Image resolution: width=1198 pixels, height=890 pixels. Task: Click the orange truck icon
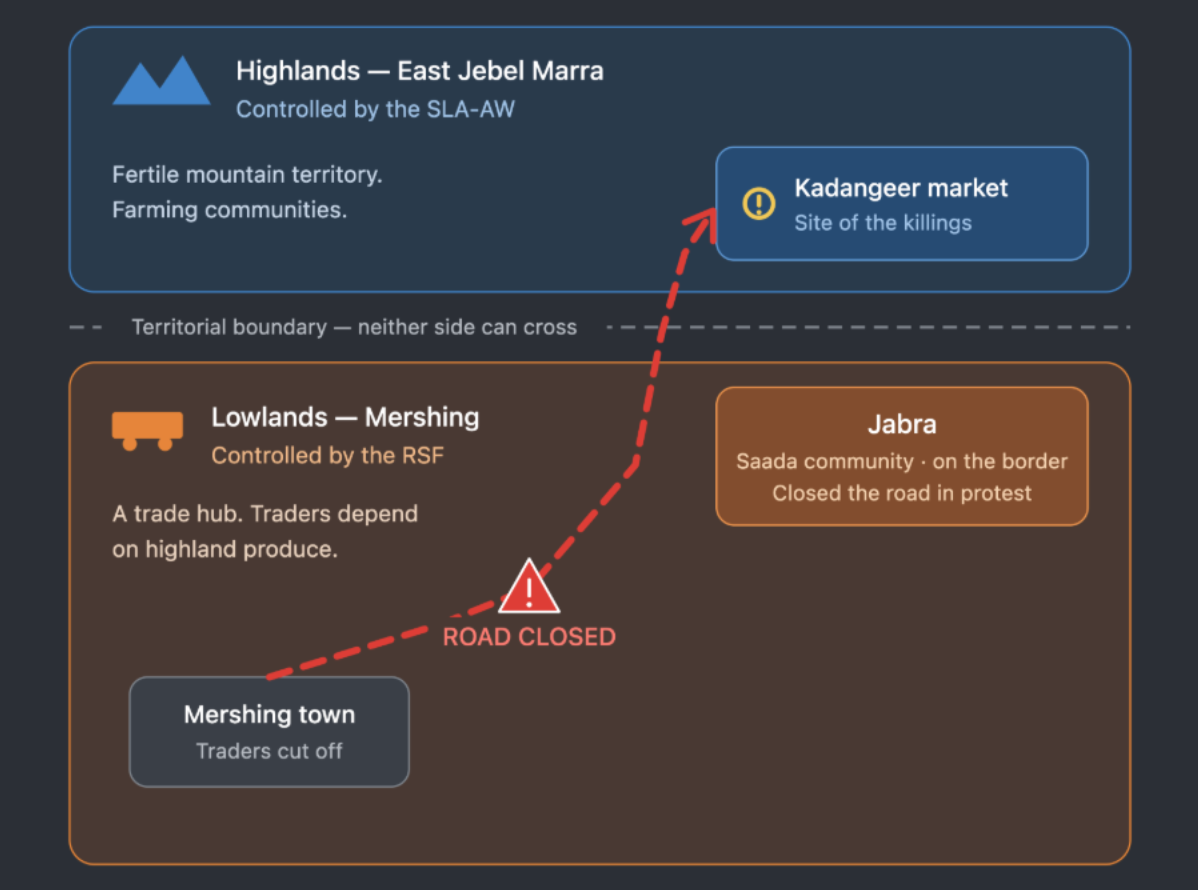click(x=147, y=431)
